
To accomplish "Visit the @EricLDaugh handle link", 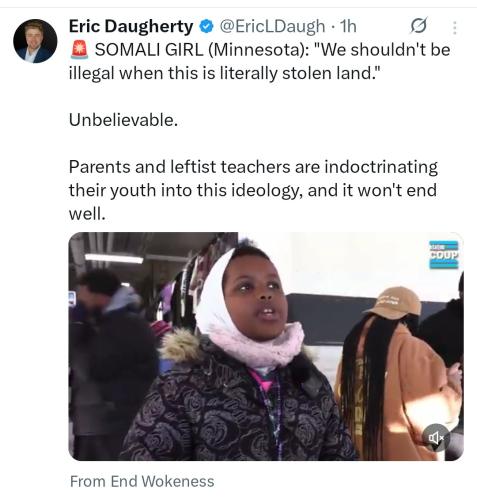I will coord(272,27).
